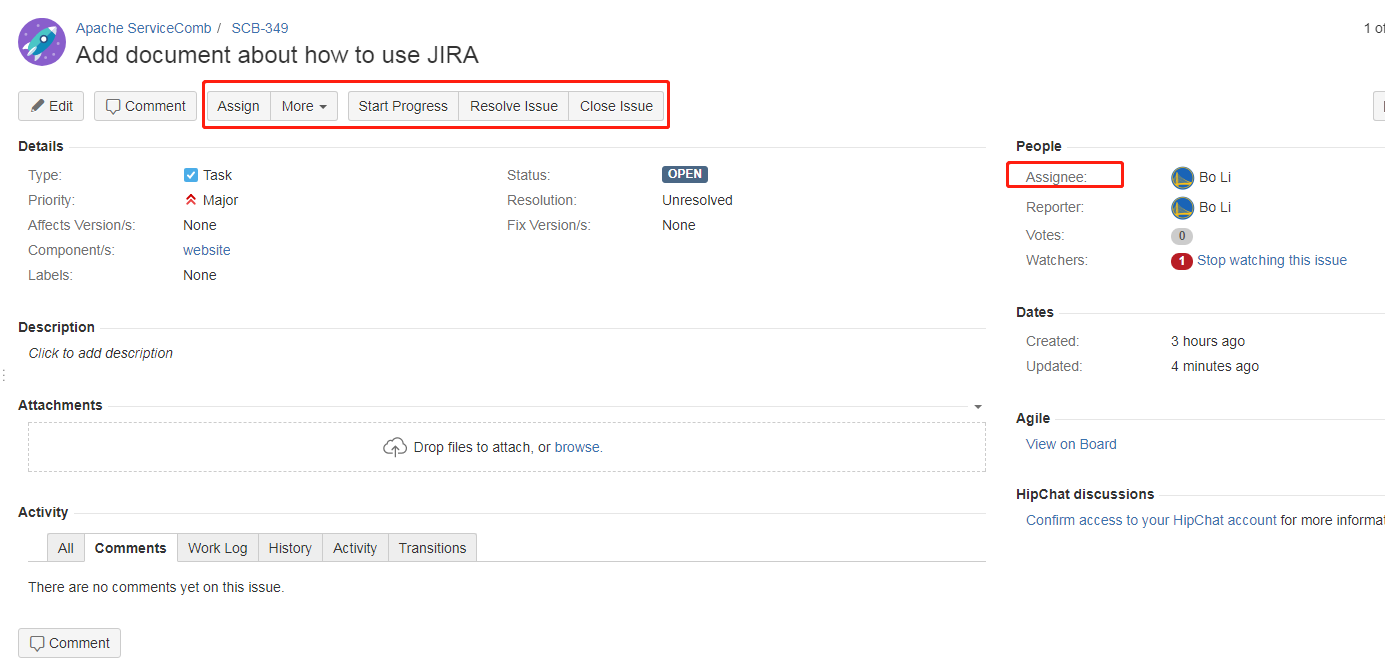Click the Assignee Bo Li avatar

(x=1182, y=178)
